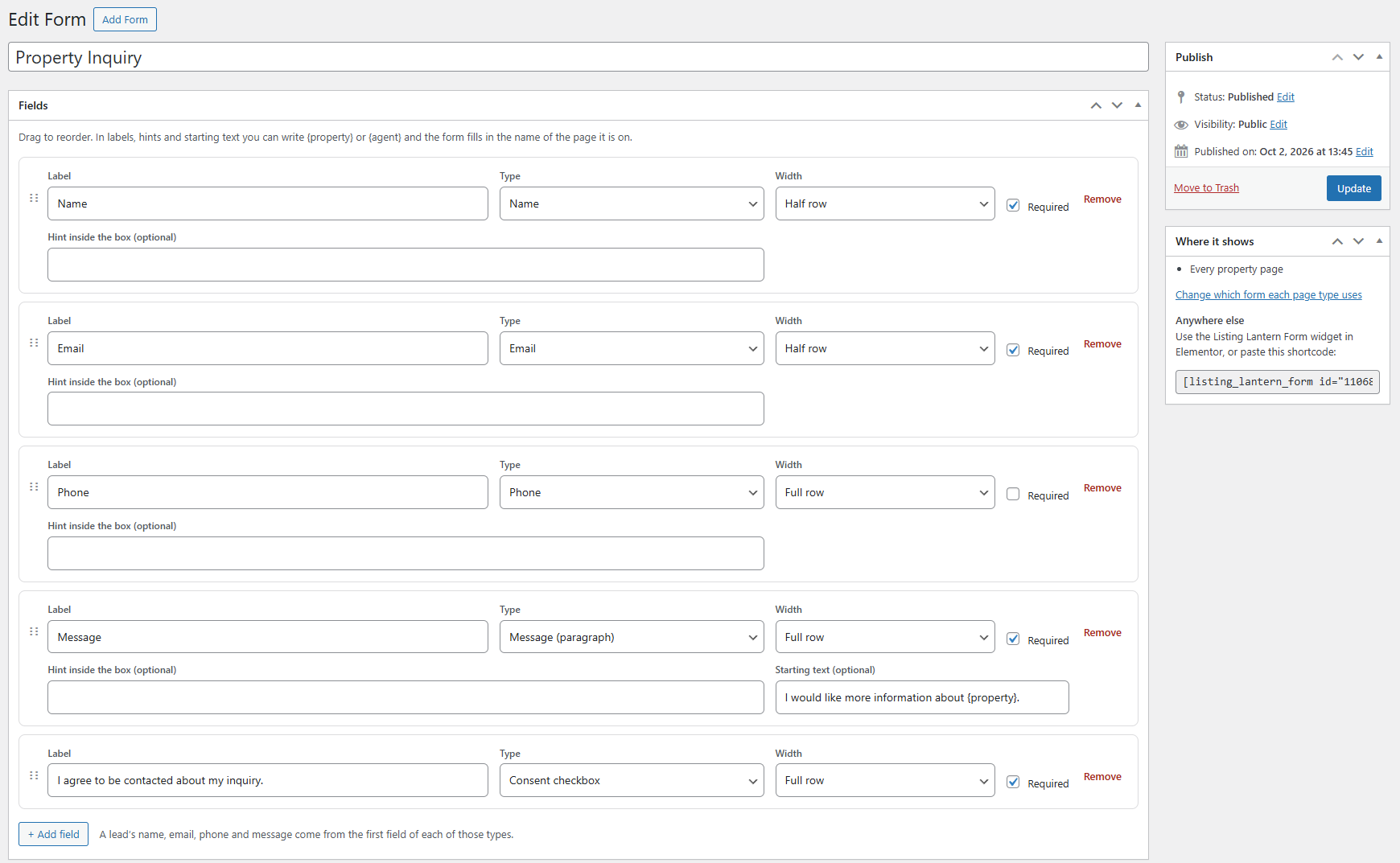Grab the drag handle of the Message field
The image size is (1400, 863).
pos(34,631)
